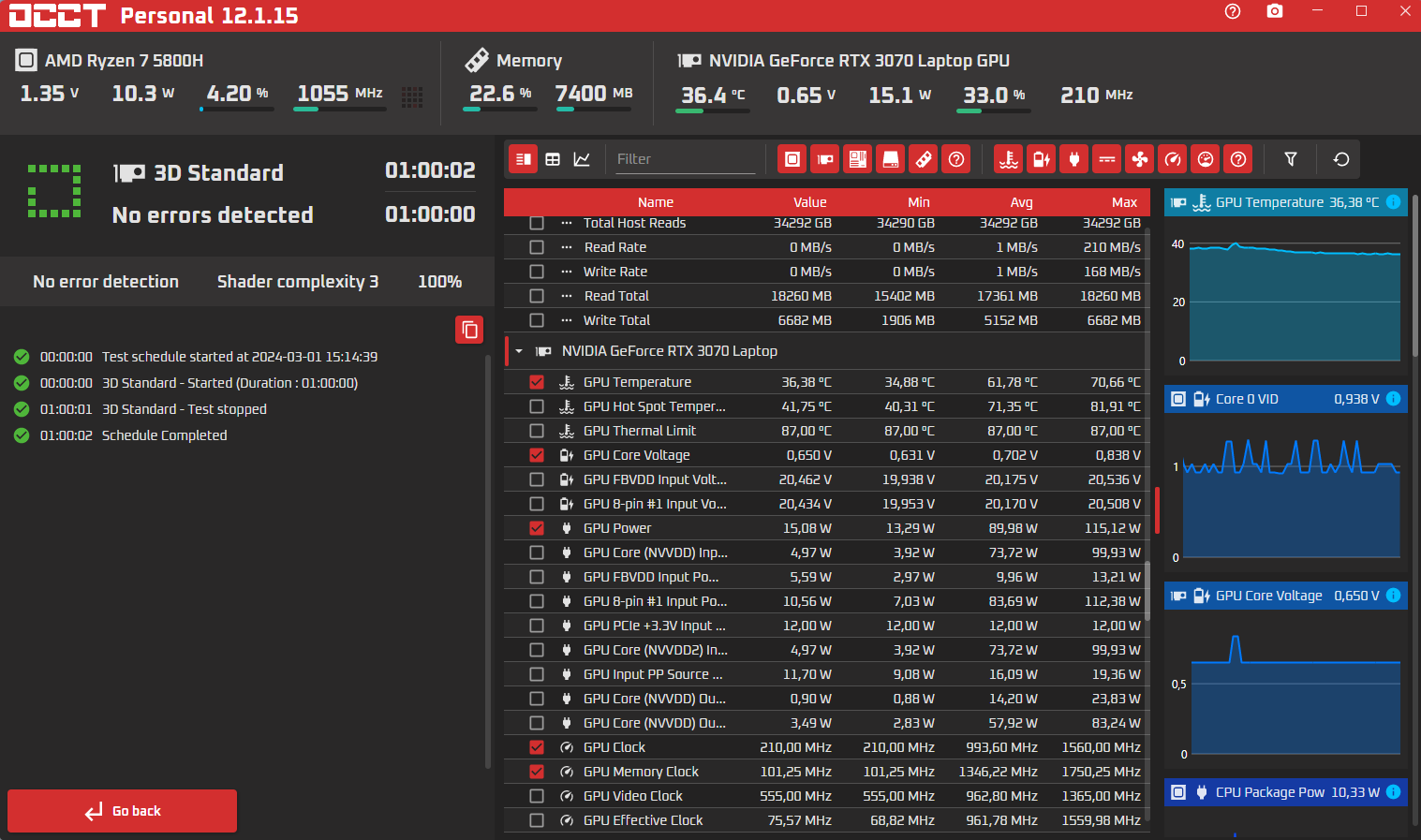Open the help icon in the title bar
The height and width of the screenshot is (840, 1421).
[1233, 11]
